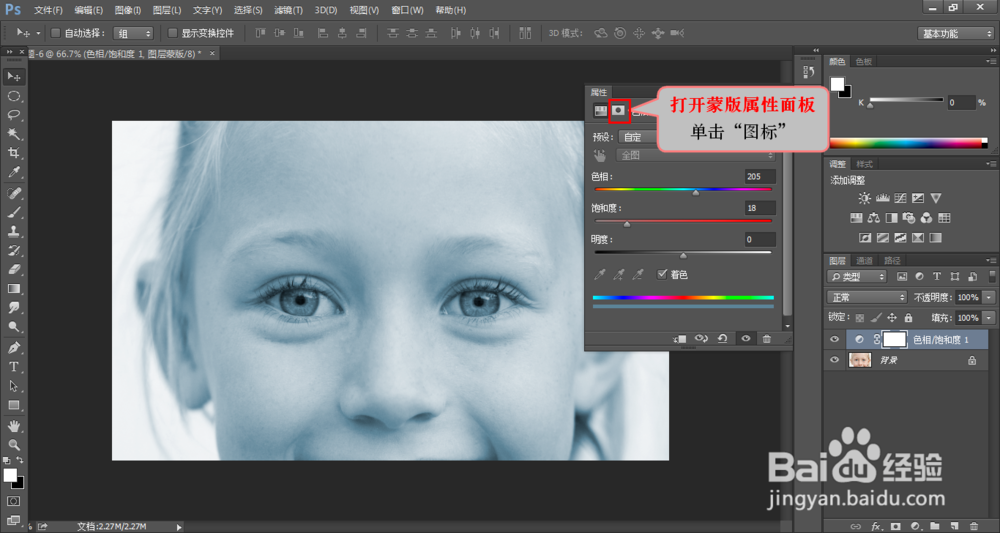Toggle Quick Mask mode

[13, 502]
